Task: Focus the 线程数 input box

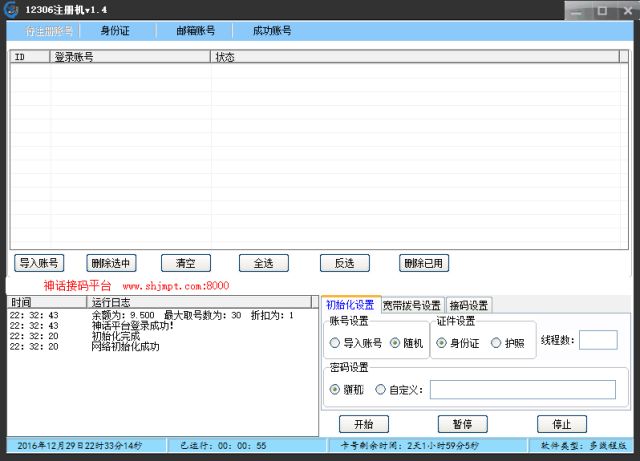Action: click(598, 340)
